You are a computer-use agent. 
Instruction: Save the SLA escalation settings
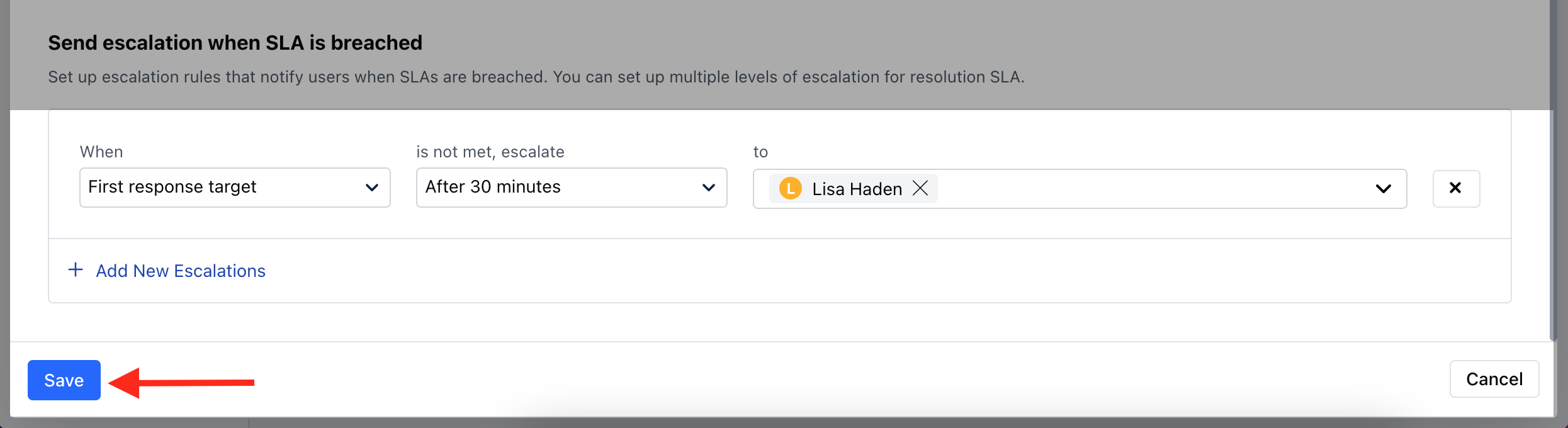tap(64, 380)
